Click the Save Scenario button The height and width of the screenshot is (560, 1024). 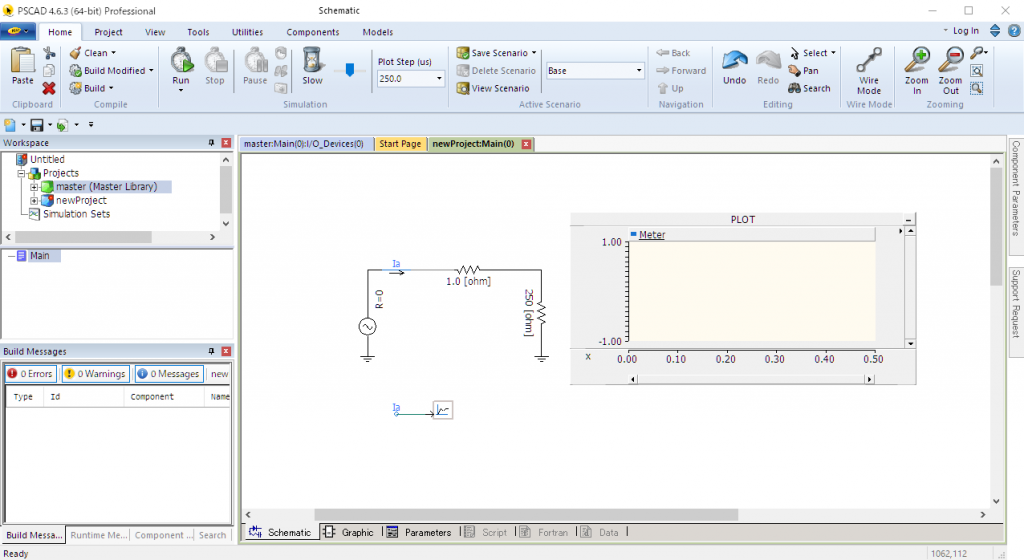(497, 53)
